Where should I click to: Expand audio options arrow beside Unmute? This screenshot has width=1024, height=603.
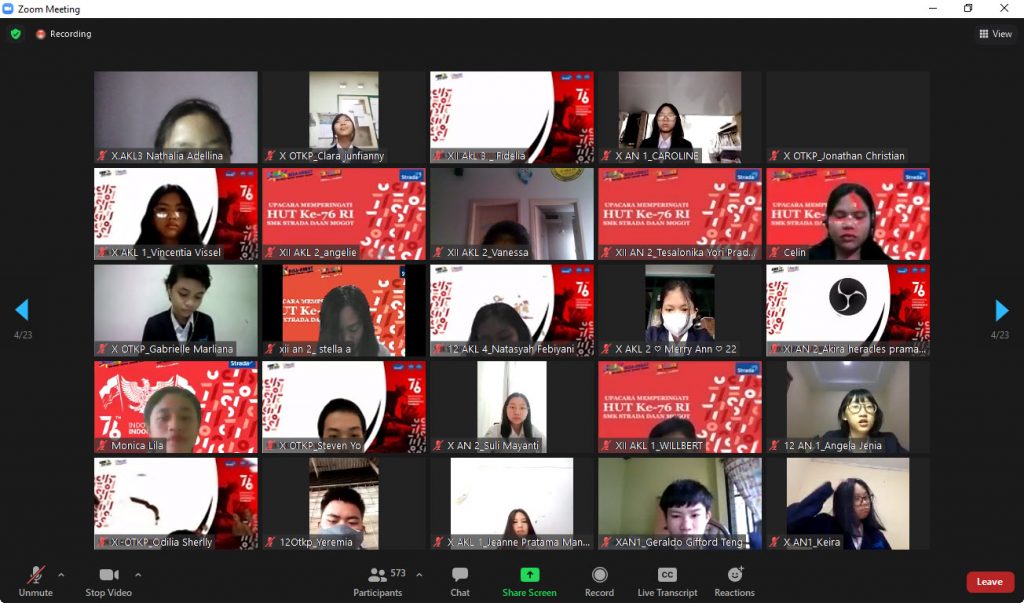[61, 575]
